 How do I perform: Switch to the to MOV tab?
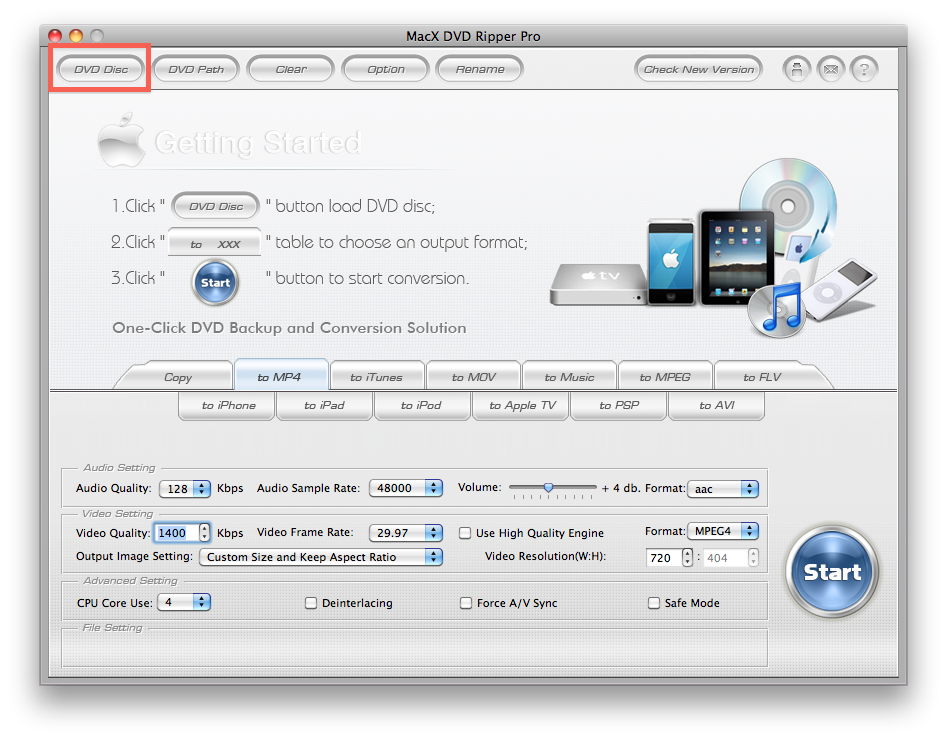tap(474, 377)
